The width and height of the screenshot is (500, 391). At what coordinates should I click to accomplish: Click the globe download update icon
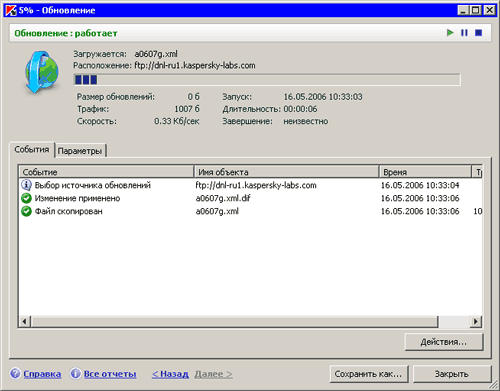click(42, 72)
